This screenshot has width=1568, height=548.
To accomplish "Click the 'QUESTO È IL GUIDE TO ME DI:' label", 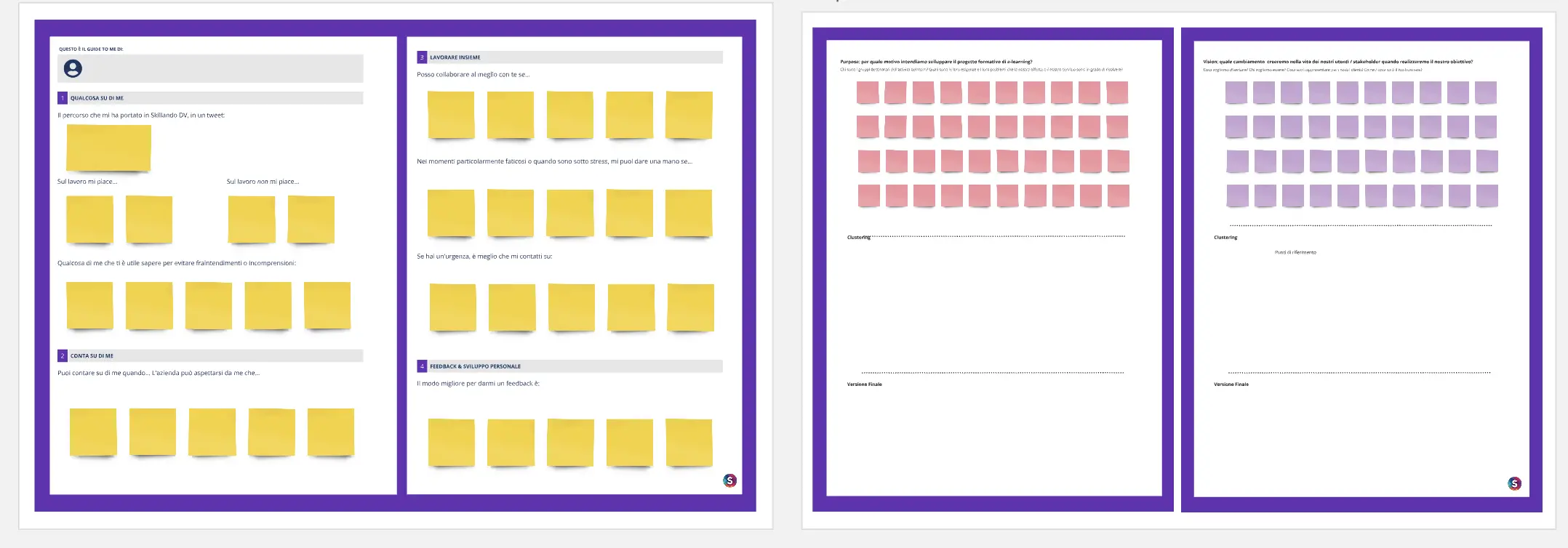I will click(x=91, y=49).
